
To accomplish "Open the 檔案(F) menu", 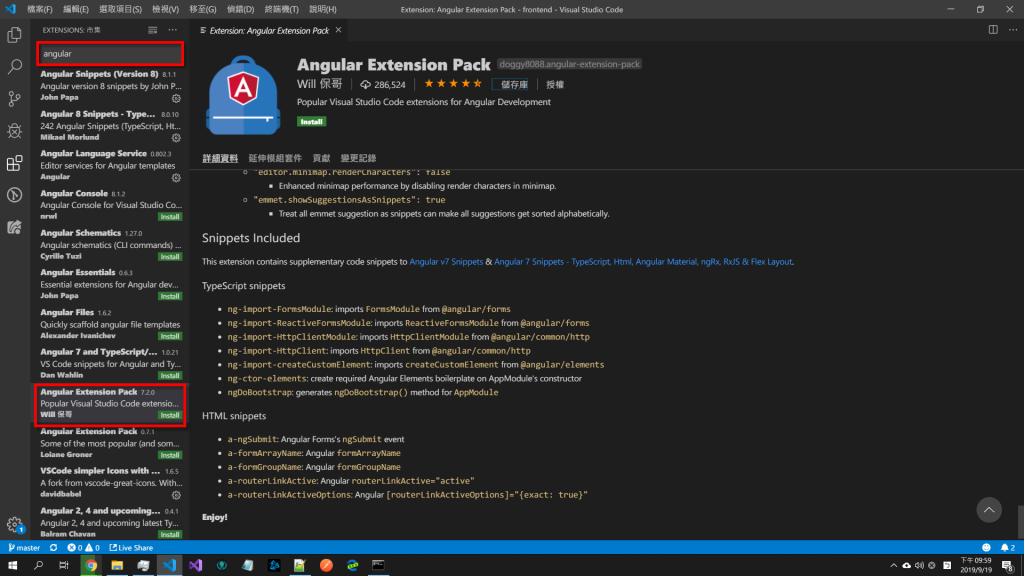I will (40, 9).
